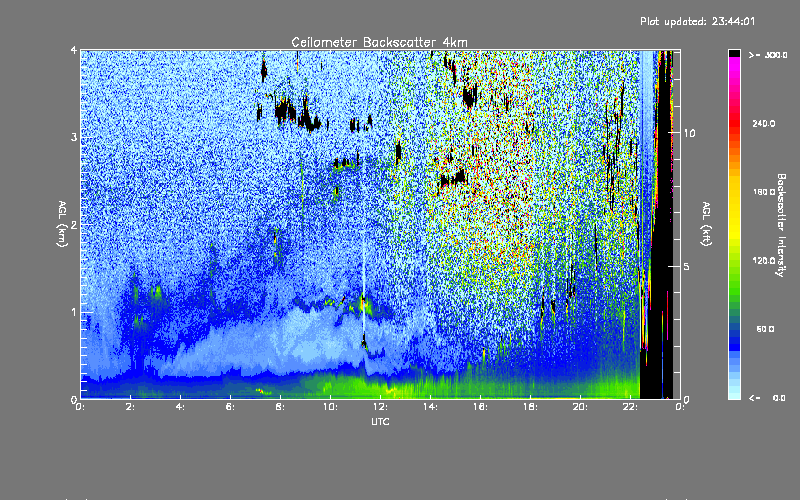Click the '22:' hour tick label
This screenshot has width=800, height=500.
tap(630, 407)
